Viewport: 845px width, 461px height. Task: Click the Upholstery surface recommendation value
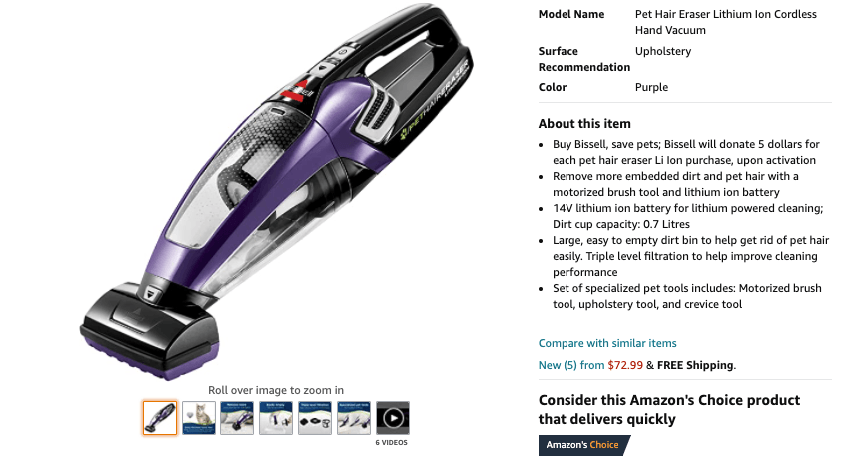pos(663,51)
